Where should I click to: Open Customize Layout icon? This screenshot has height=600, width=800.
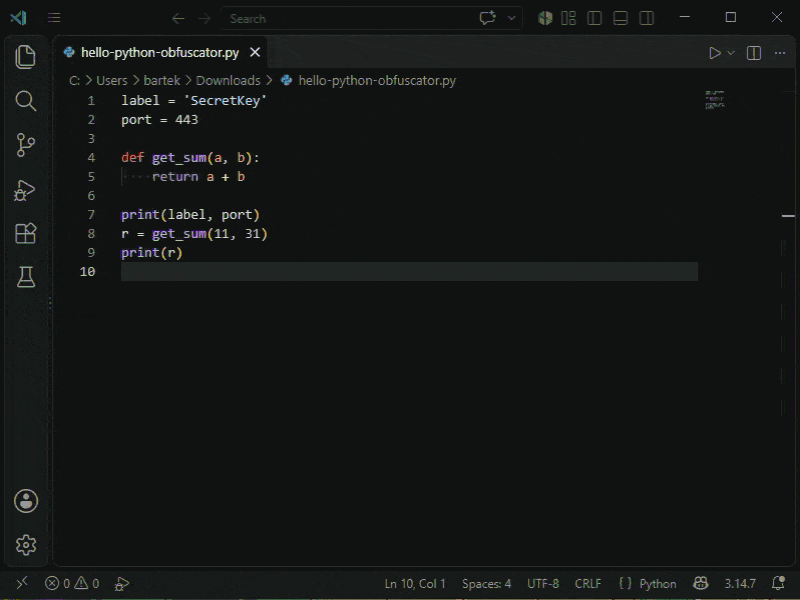coord(568,18)
